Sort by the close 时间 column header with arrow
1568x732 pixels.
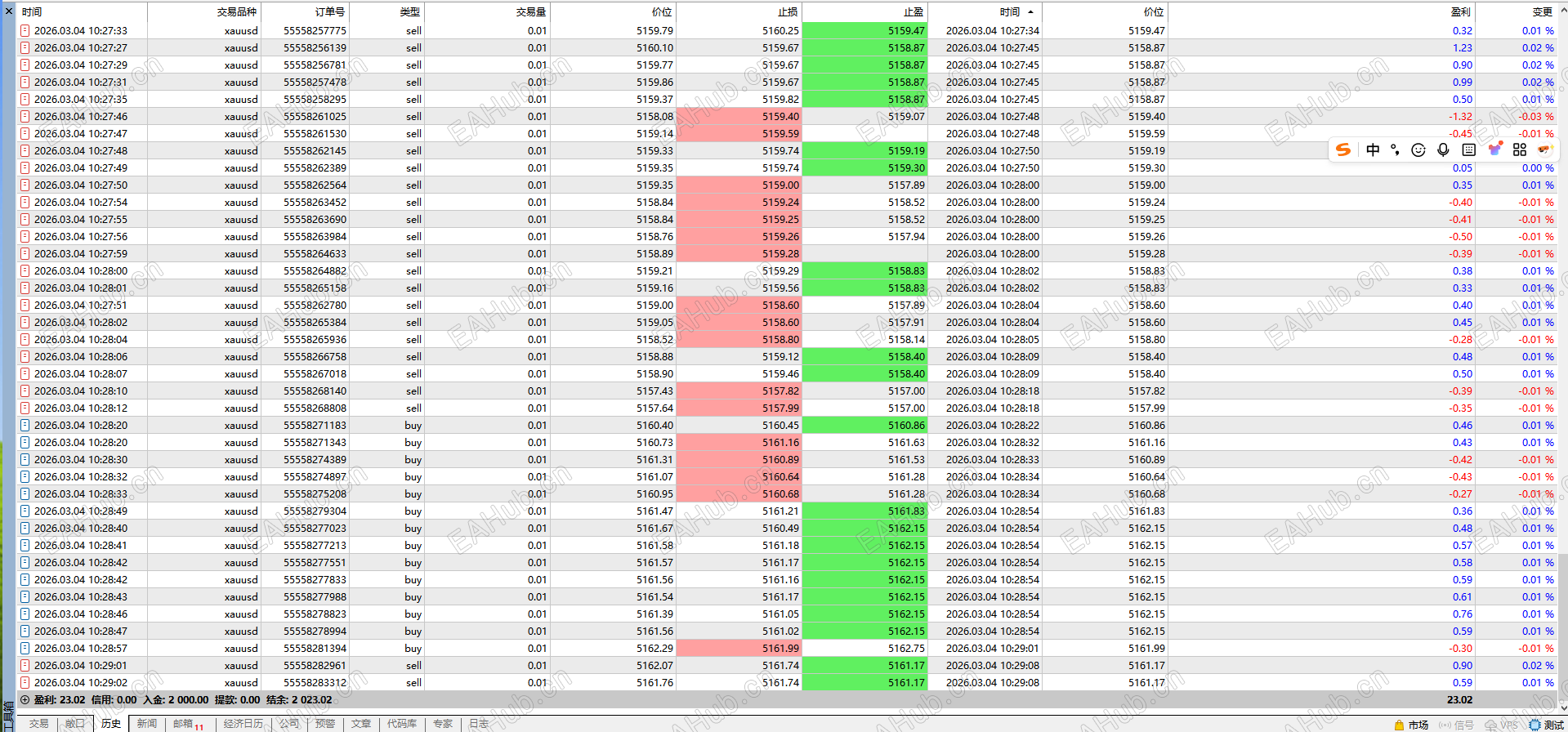point(985,12)
